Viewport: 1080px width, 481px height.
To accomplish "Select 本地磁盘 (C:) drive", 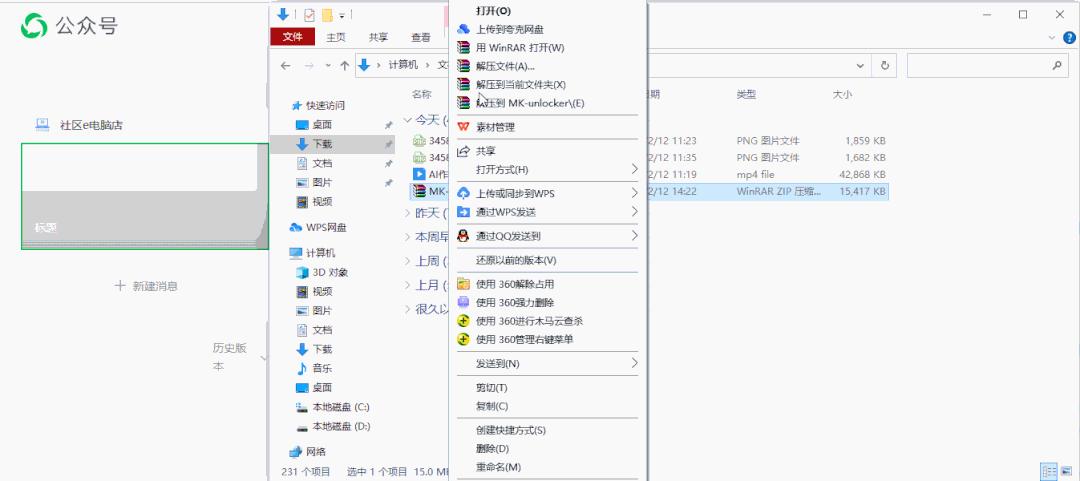I will (341, 407).
